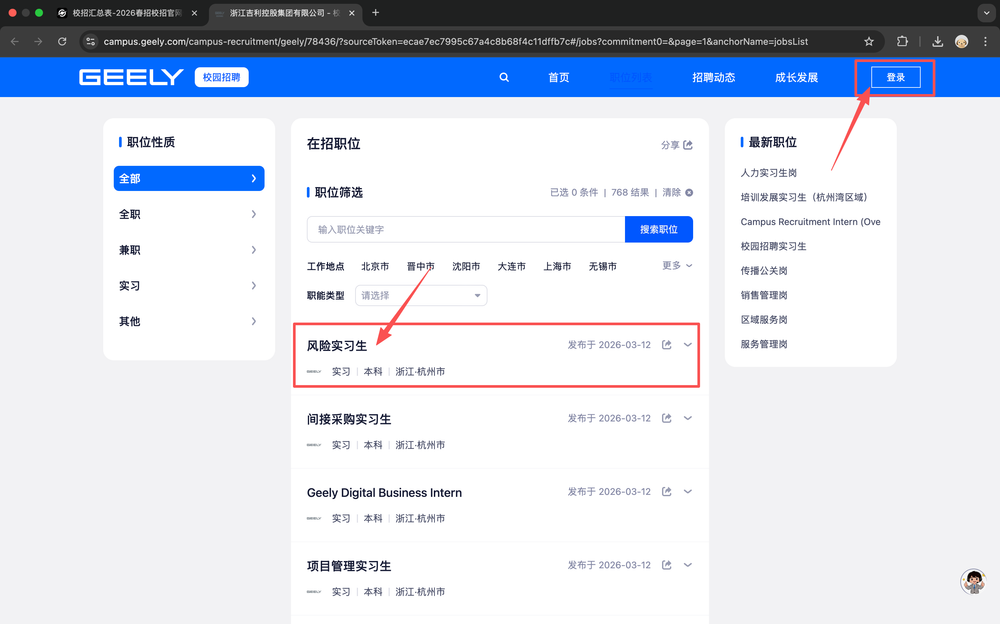This screenshot has width=1000, height=624.
Task: Open the 职能类型 dropdown
Action: pos(421,295)
